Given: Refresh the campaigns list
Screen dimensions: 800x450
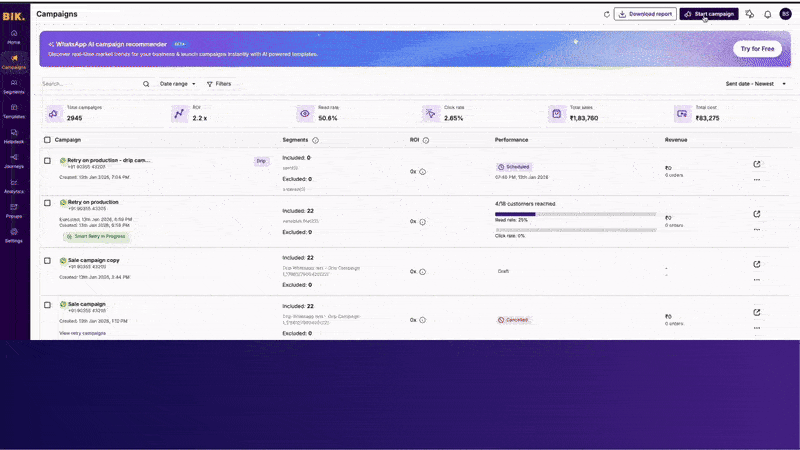Looking at the screenshot, I should pyautogui.click(x=606, y=14).
